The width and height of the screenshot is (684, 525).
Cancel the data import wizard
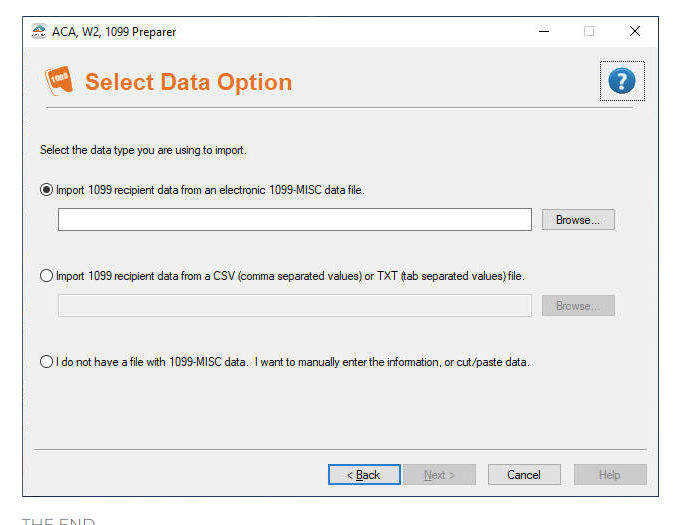coord(524,475)
